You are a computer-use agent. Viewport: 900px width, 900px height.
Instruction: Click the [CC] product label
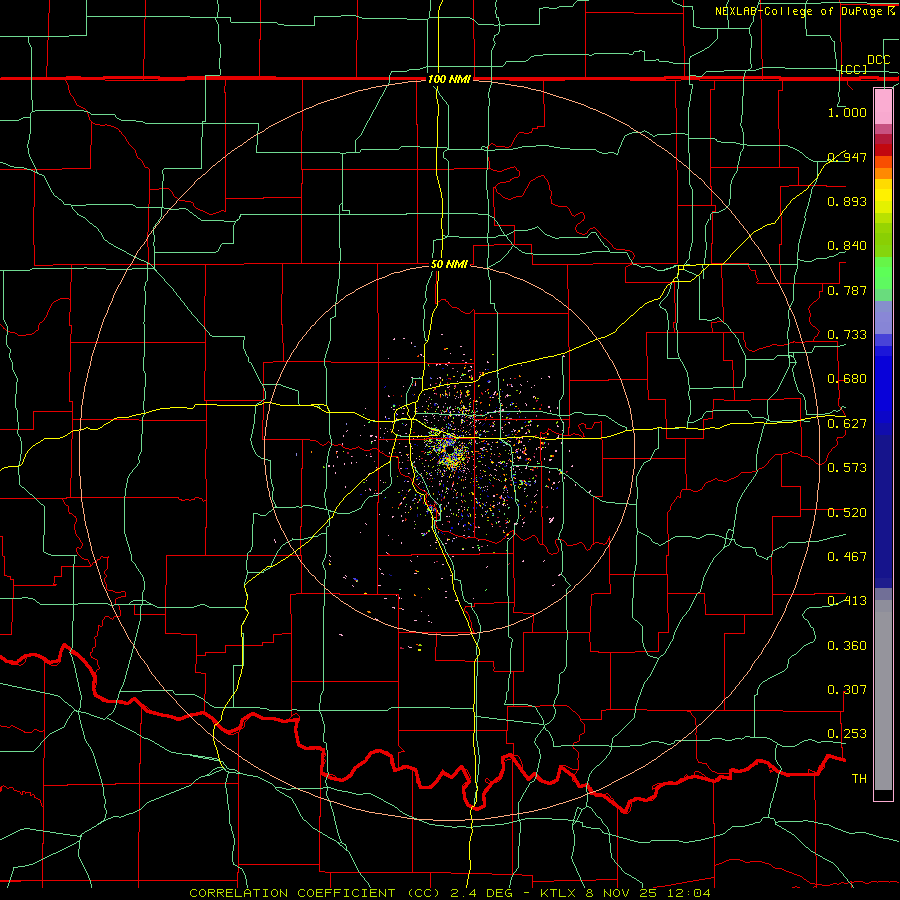point(854,69)
